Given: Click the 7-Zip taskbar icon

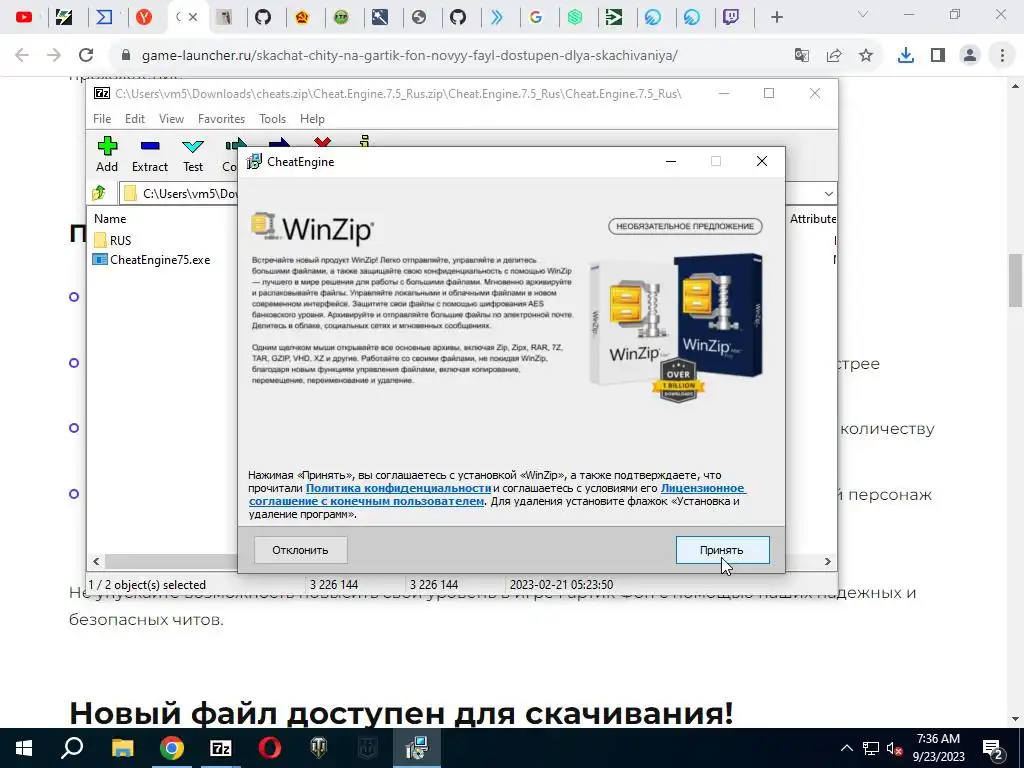Looking at the screenshot, I should pos(221,748).
